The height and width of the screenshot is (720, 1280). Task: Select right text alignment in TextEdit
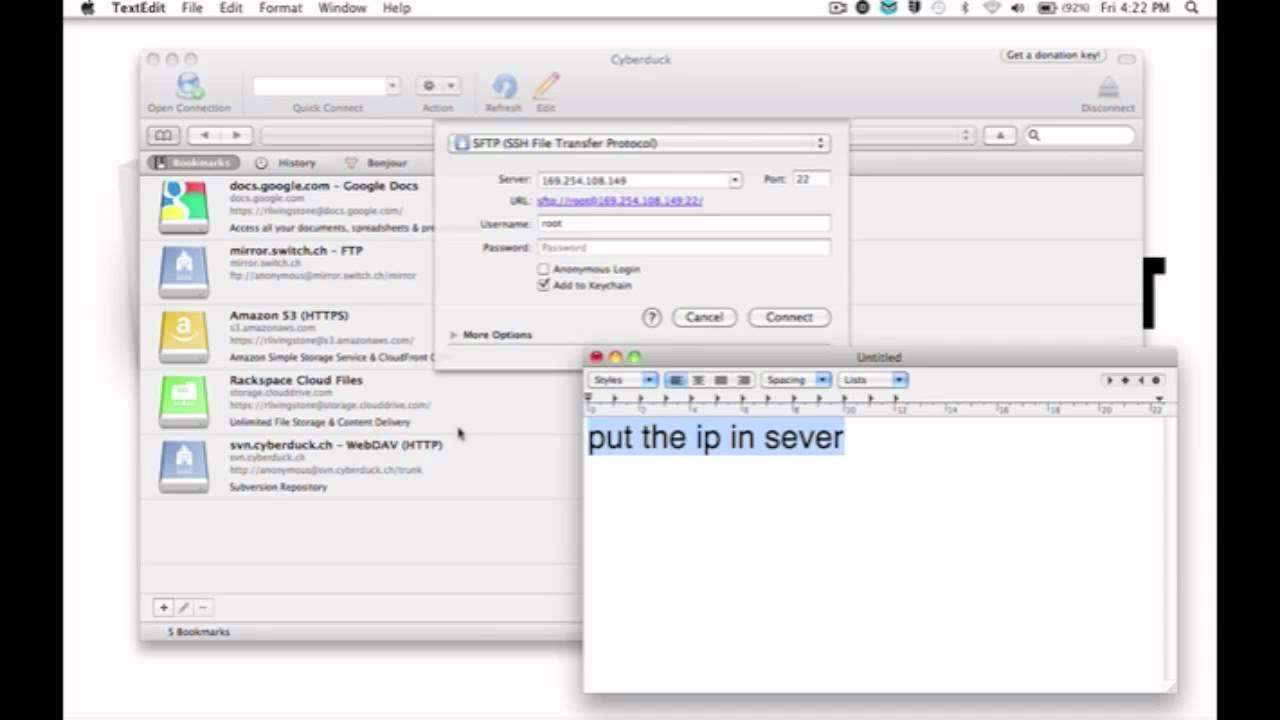(742, 380)
